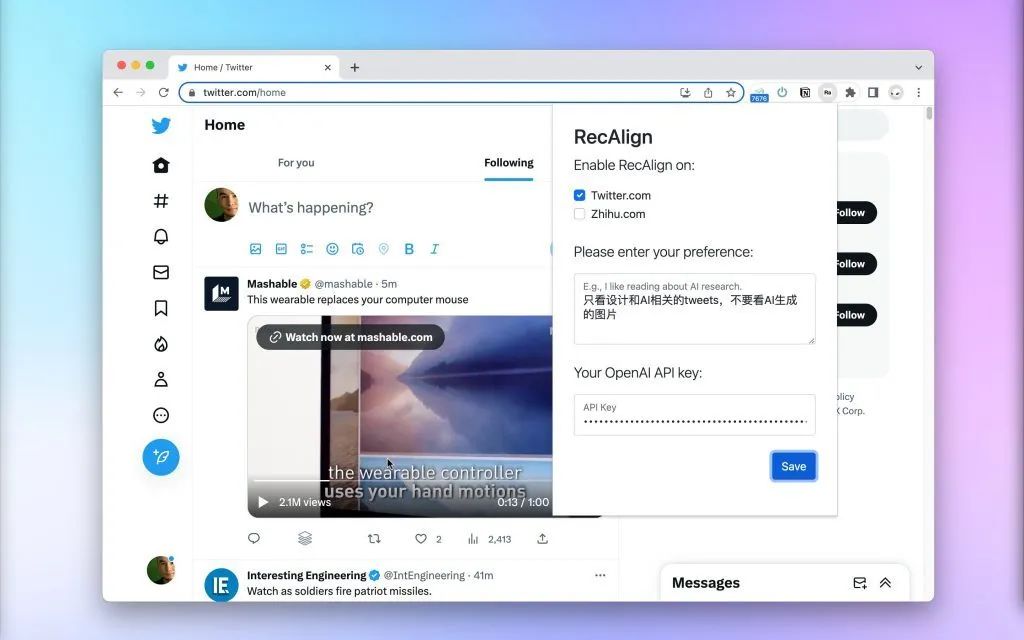Schedule the tweet with calendar icon
The width and height of the screenshot is (1024, 640).
[x=358, y=249]
